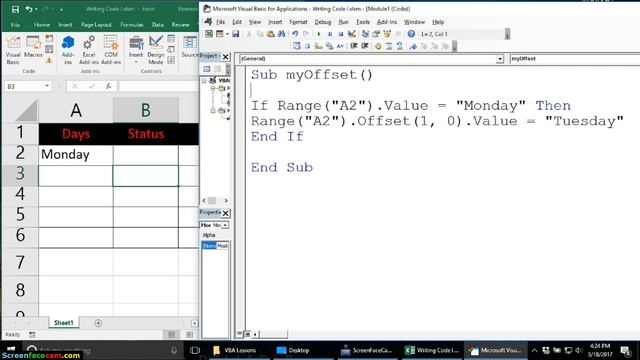Click the Status header cell

pyautogui.click(x=146, y=134)
